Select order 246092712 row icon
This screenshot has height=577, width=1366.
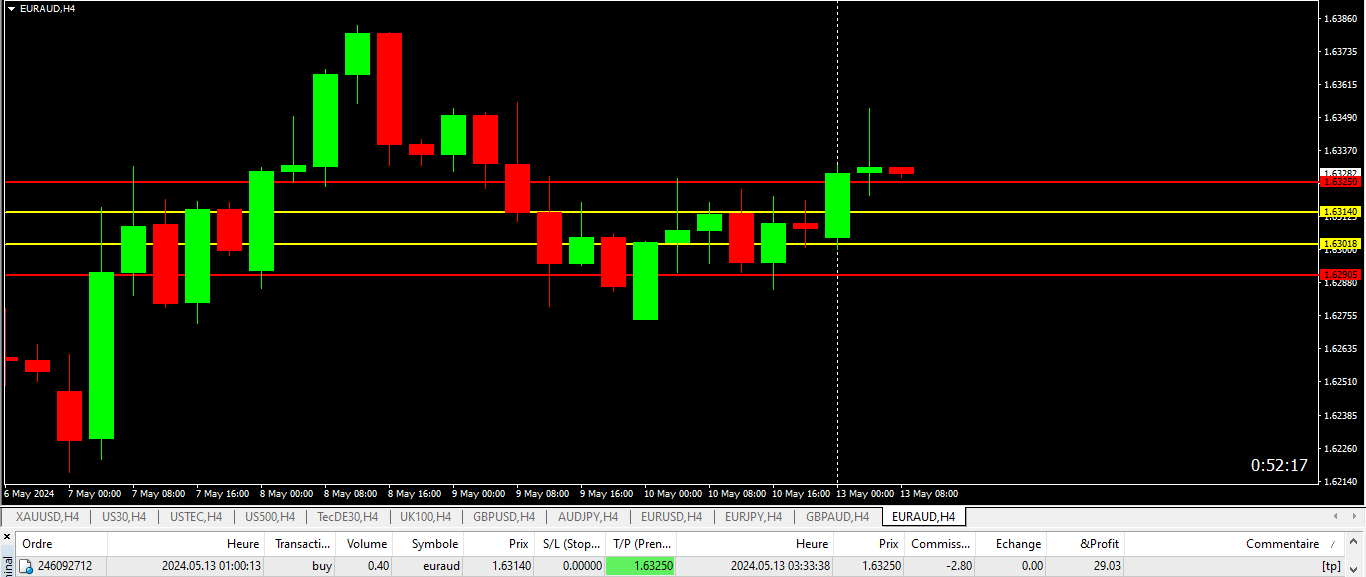click(x=26, y=566)
